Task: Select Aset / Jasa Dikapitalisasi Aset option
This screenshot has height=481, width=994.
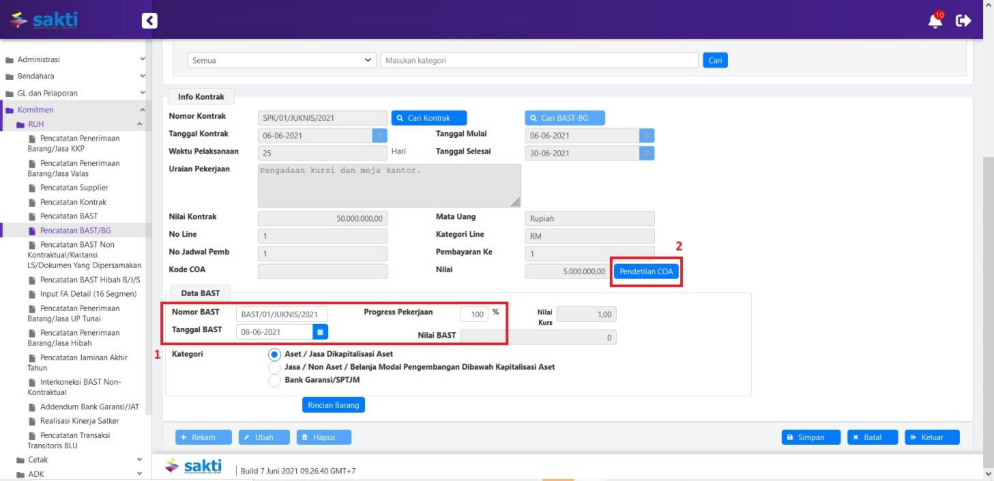Action: coord(275,354)
